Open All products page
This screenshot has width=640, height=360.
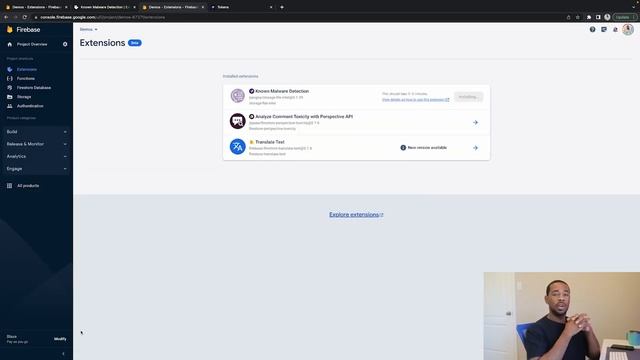click(x=28, y=186)
